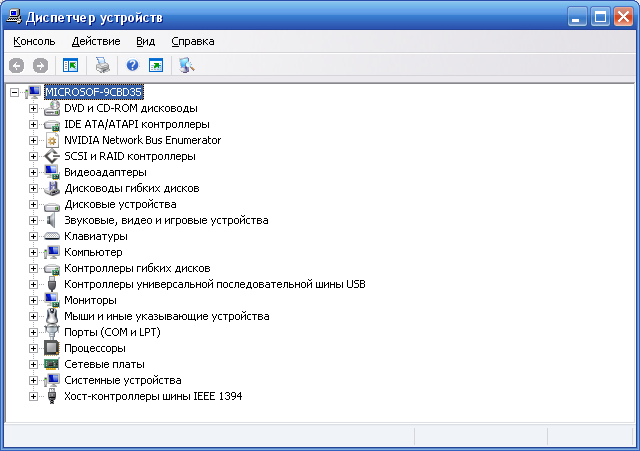Select the Процессоры label
Image resolution: width=640 pixels, height=451 pixels.
coord(95,348)
